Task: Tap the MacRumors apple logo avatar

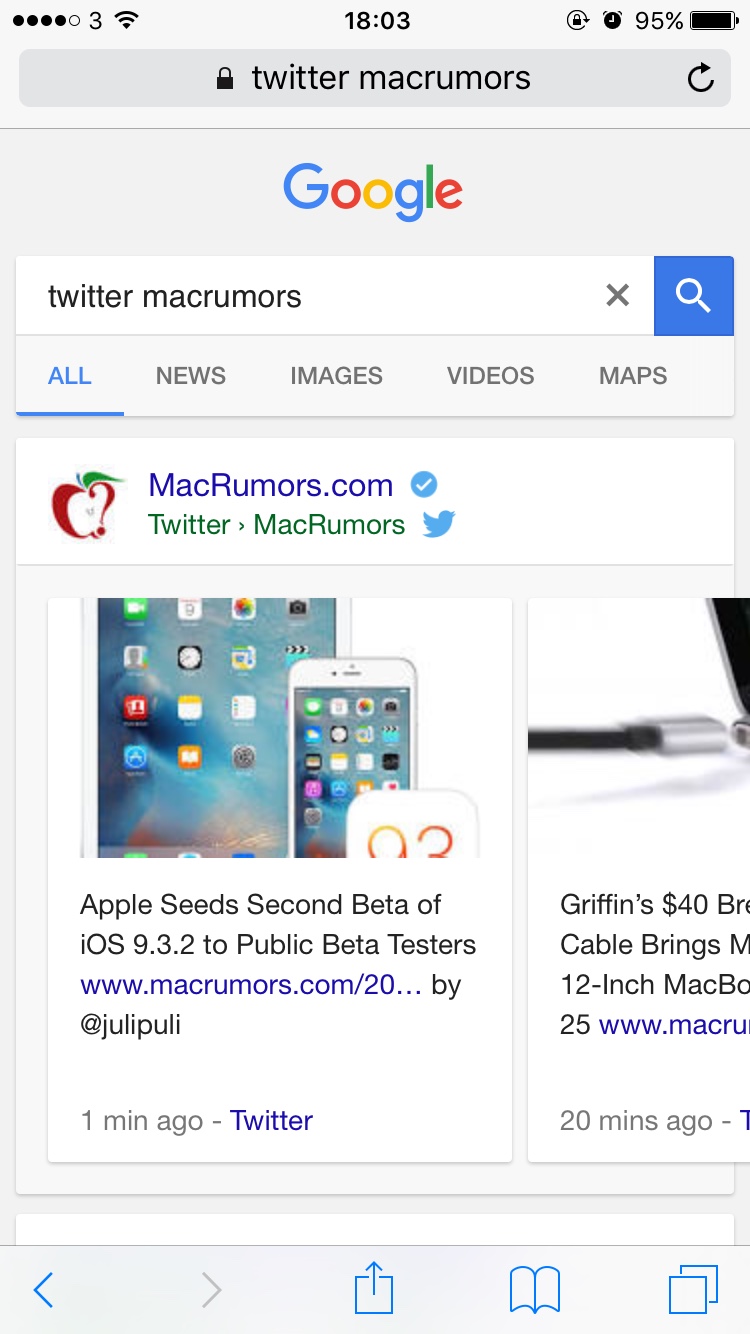Action: coord(88,505)
